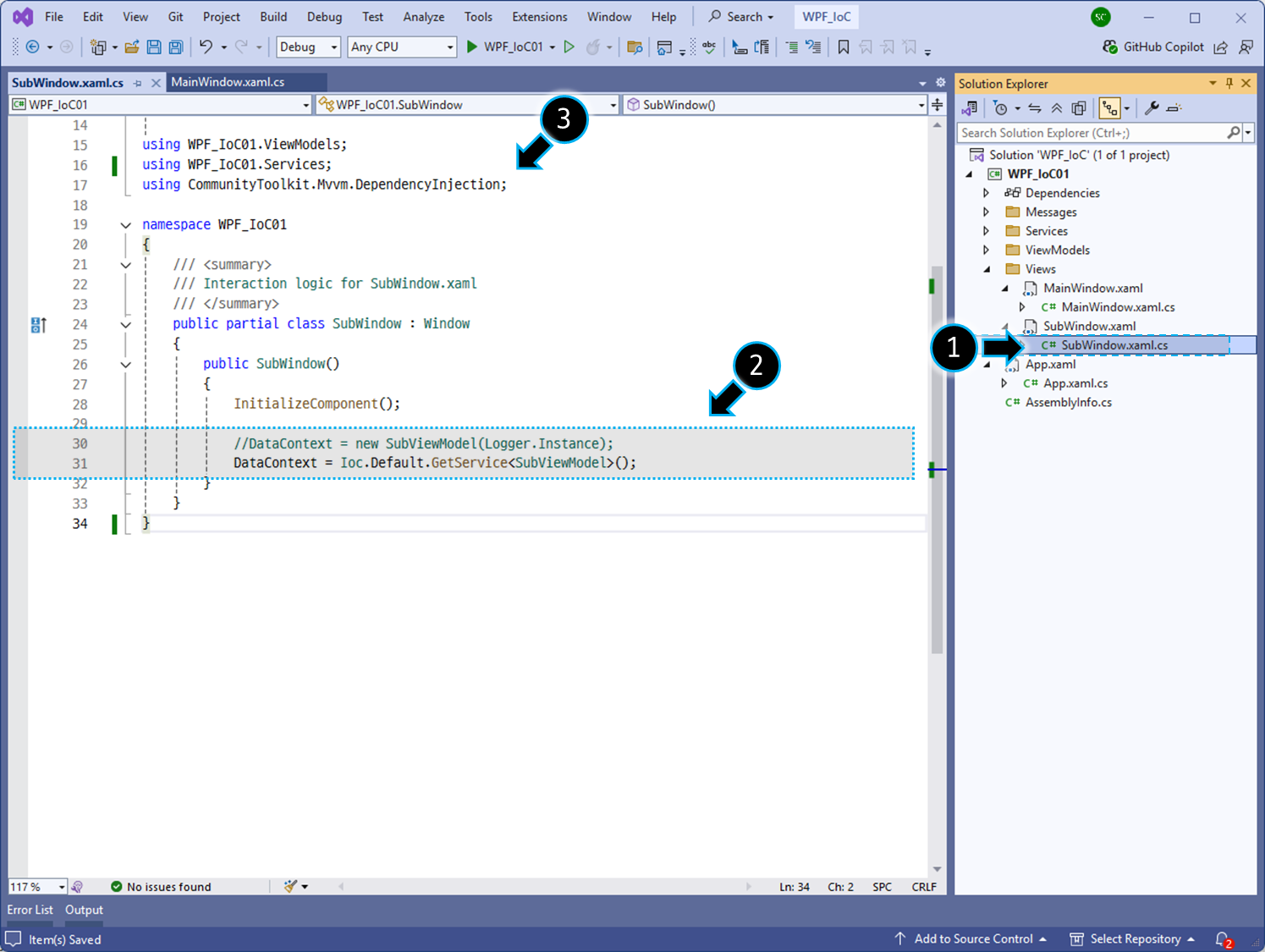Collapse the namespace WPF_IoC01 code block
This screenshot has height=952, width=1265.
coord(126,225)
